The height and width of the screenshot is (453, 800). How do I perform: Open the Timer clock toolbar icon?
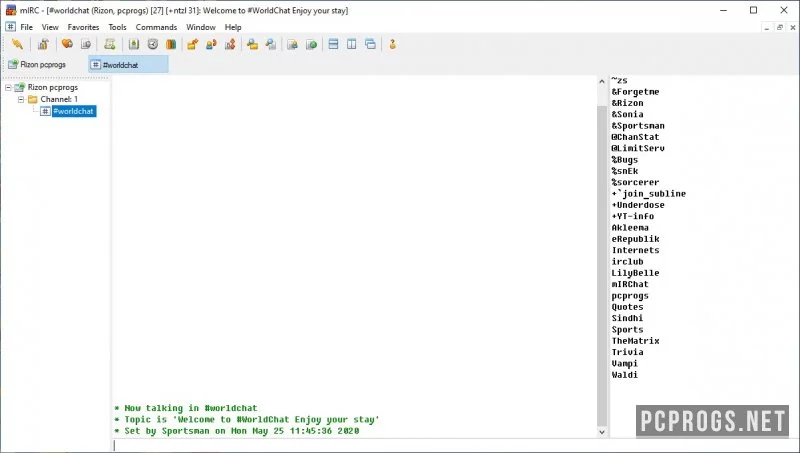point(153,44)
